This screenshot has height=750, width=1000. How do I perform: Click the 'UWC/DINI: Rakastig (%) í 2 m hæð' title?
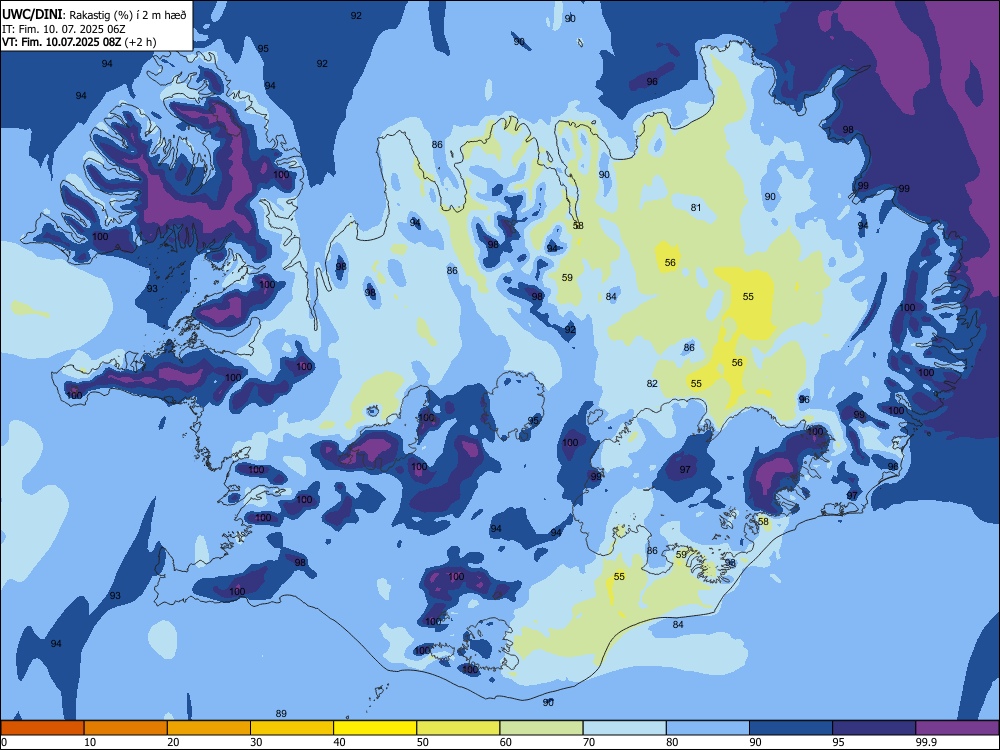pos(94,15)
